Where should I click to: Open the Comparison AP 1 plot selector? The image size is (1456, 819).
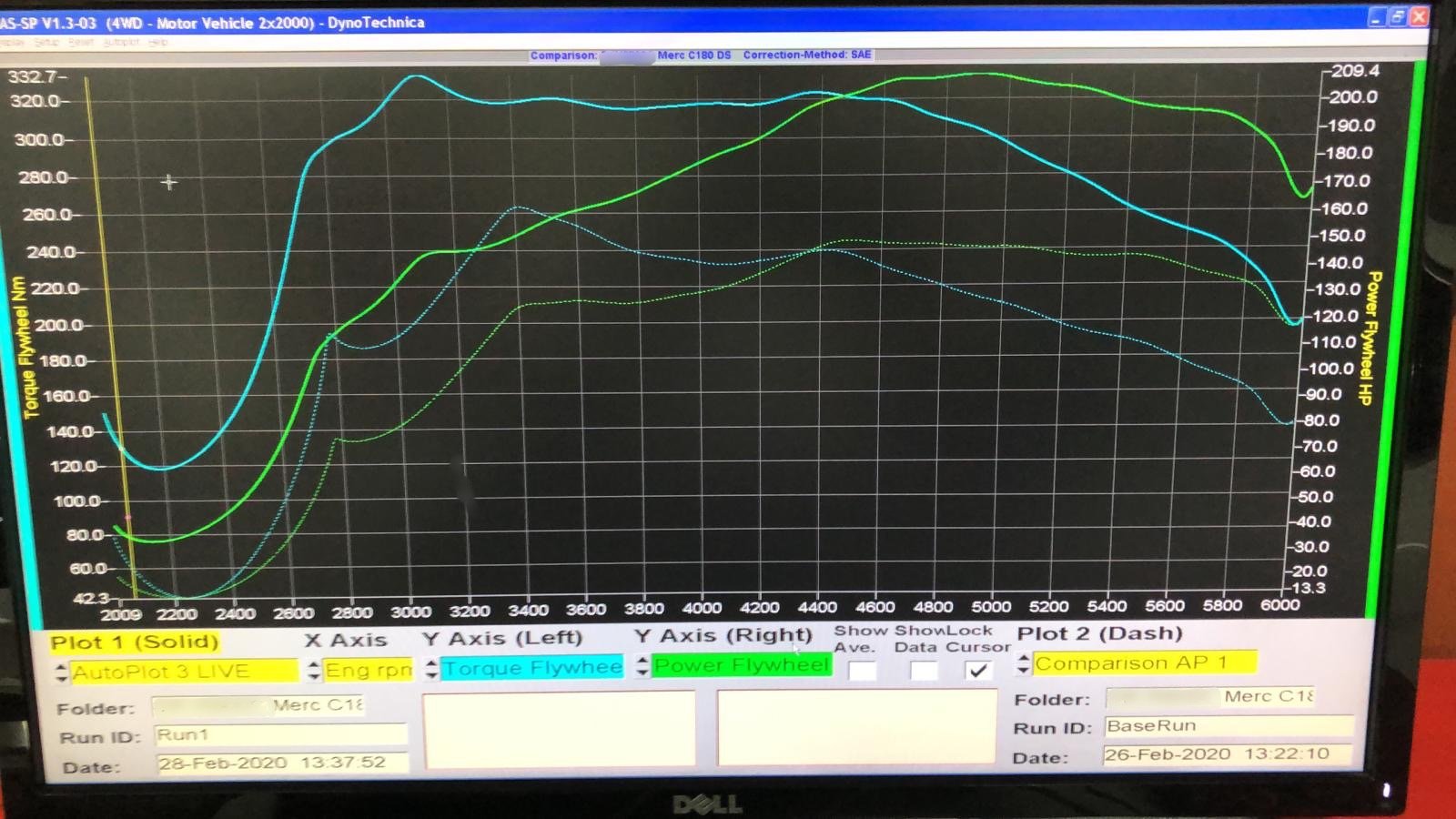coord(1145,662)
